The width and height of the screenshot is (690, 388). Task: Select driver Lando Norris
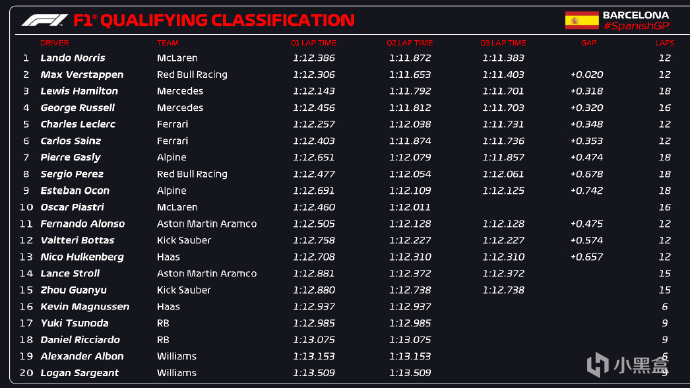pos(73,58)
